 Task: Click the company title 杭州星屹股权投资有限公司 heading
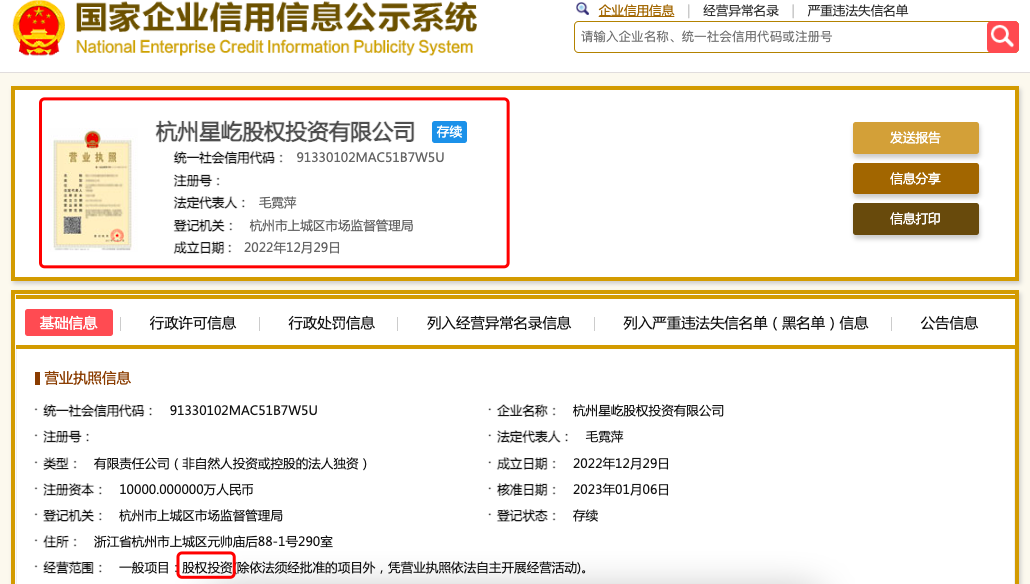pyautogui.click(x=285, y=132)
